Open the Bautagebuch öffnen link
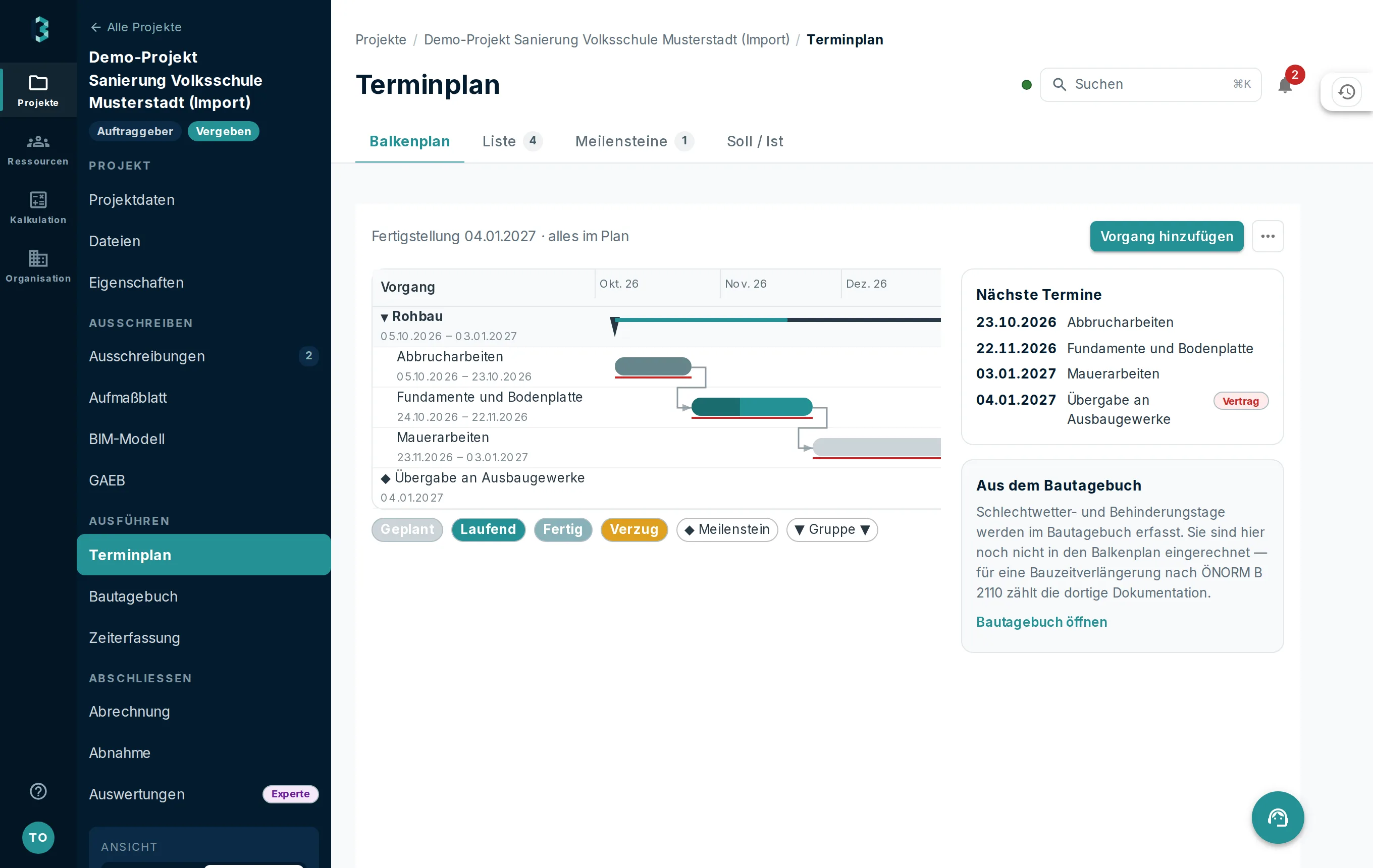This screenshot has width=1373, height=868. click(1041, 621)
